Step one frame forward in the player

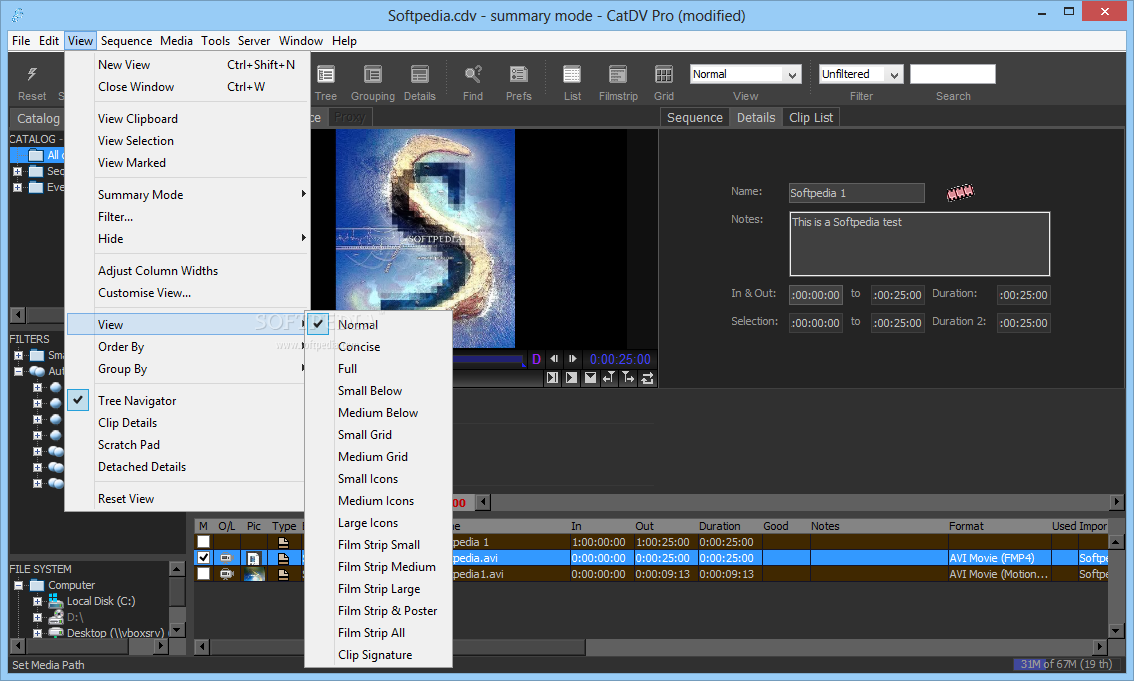573,359
